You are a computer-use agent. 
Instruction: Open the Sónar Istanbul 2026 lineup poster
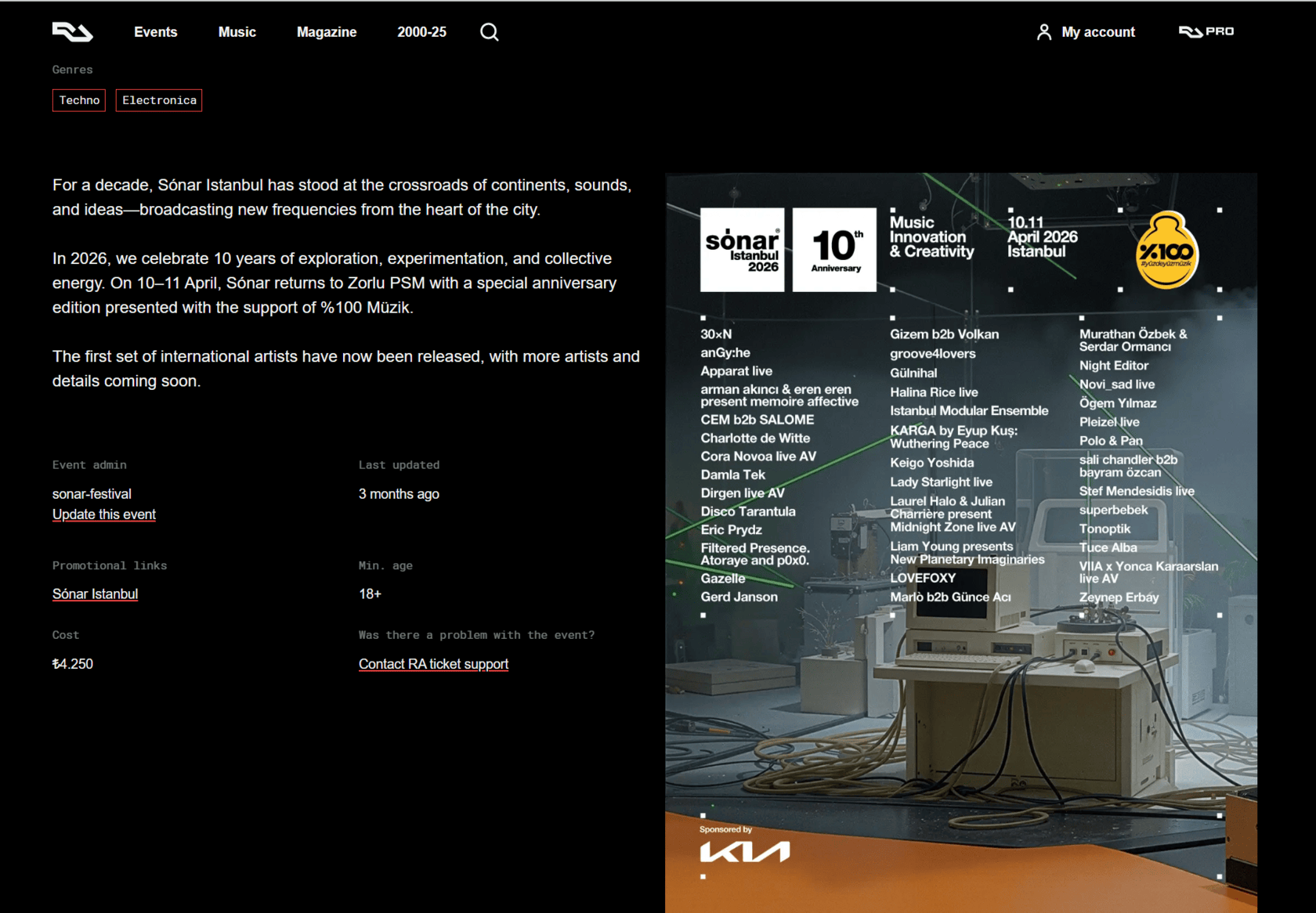[961, 543]
